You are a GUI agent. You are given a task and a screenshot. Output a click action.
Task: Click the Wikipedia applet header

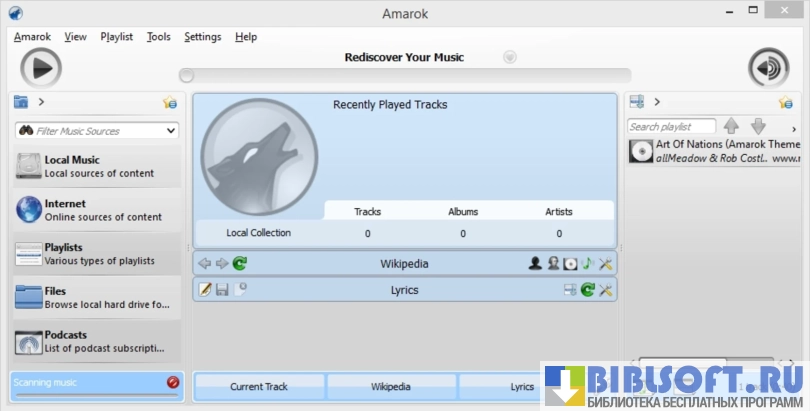404,263
